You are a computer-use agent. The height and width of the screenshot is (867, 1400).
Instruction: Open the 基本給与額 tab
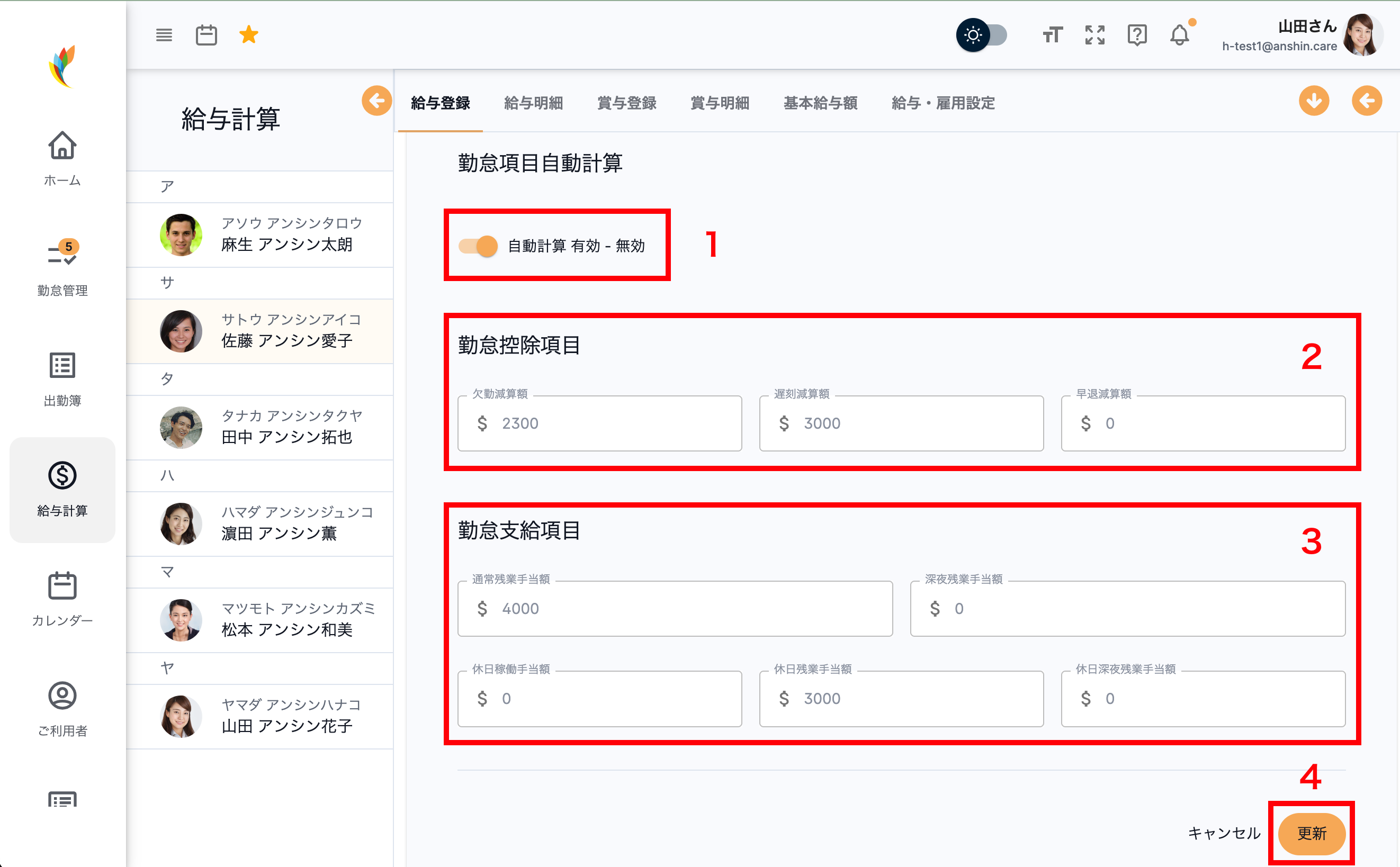click(820, 103)
